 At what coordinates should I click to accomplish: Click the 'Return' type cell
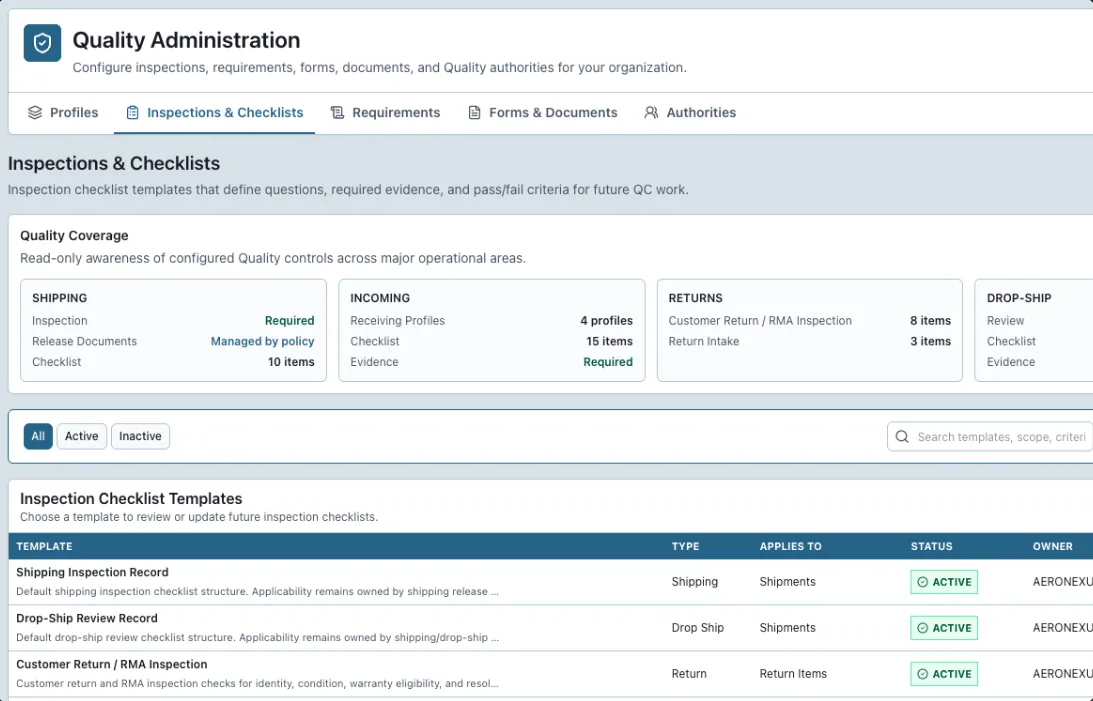tap(689, 674)
